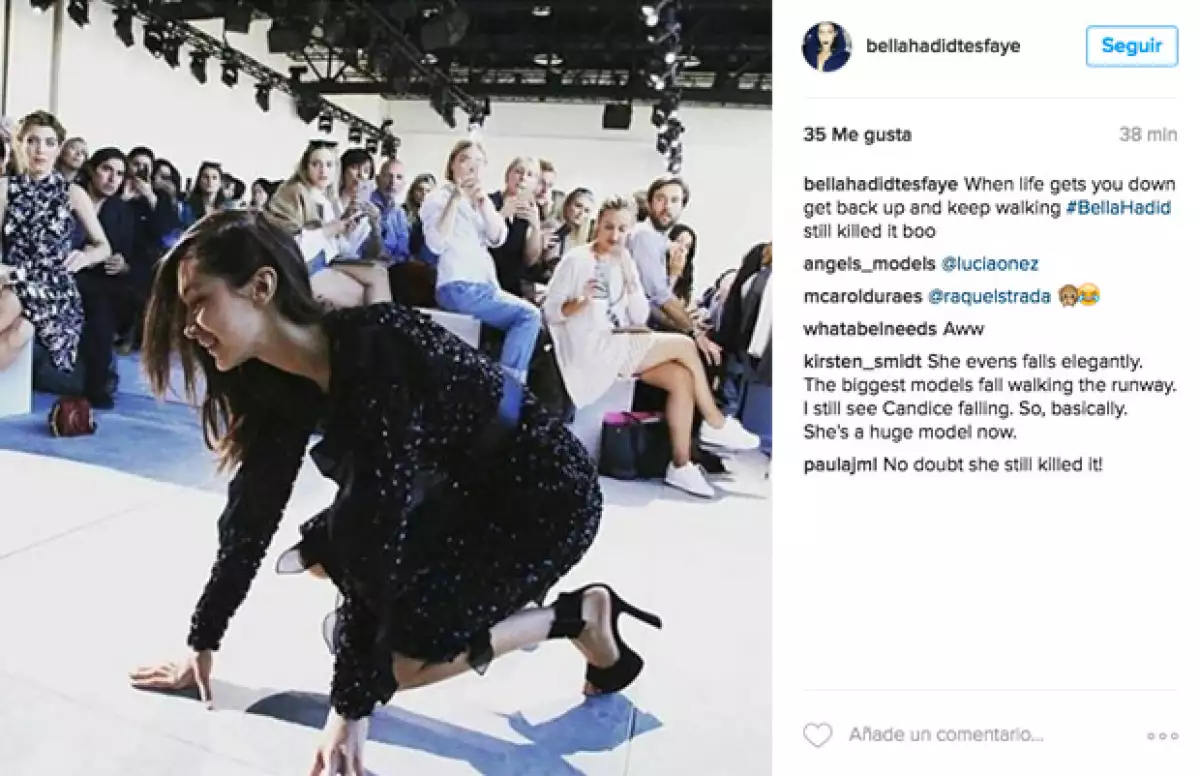The width and height of the screenshot is (1200, 776).
Task: Click the 38 min timestamp
Action: (x=1148, y=134)
